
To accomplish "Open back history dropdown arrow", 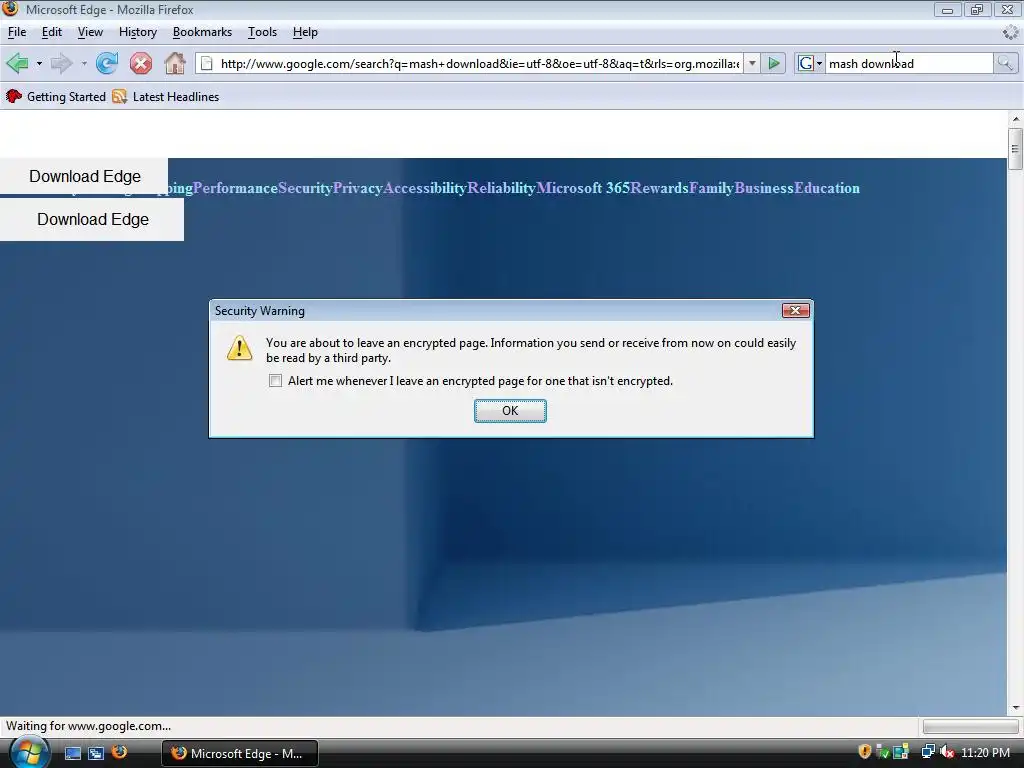I will (39, 63).
